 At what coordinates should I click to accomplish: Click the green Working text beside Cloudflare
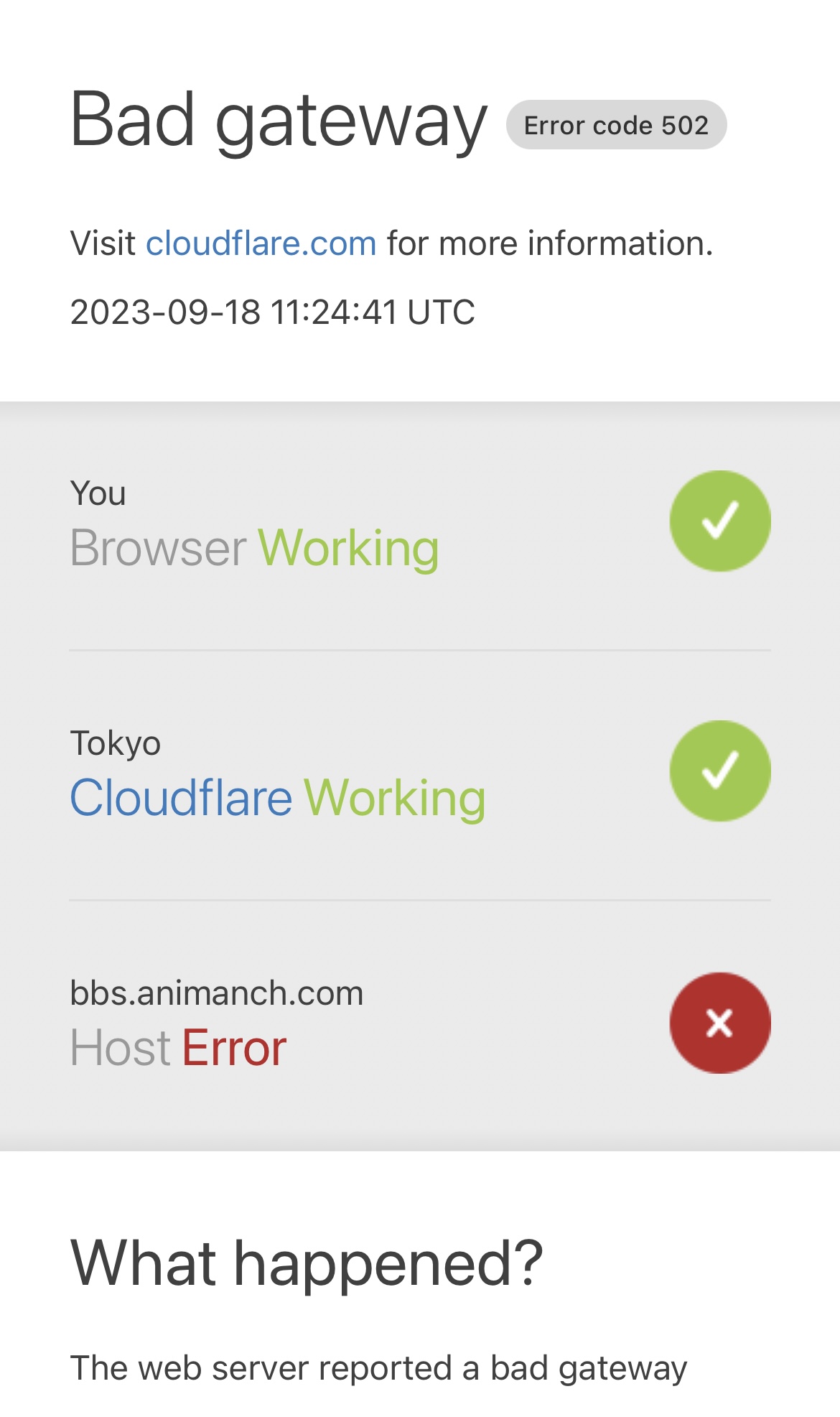coord(396,798)
